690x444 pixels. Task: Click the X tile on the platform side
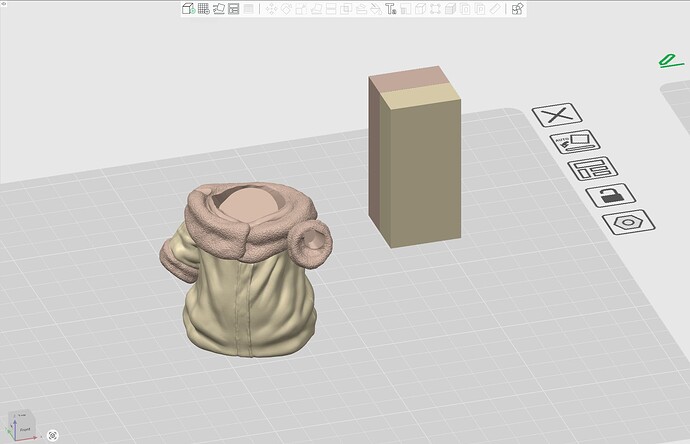click(x=557, y=115)
